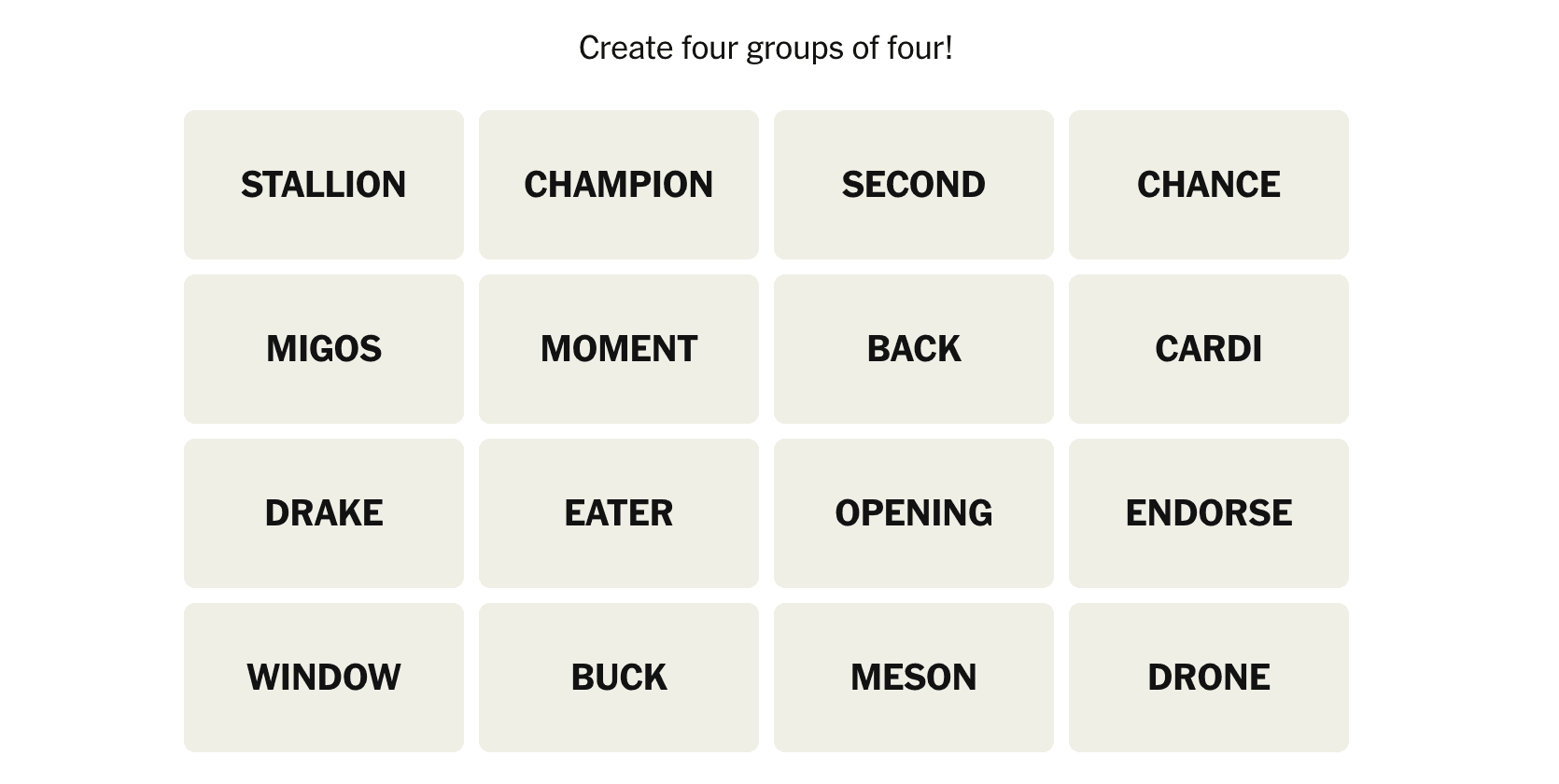Select the CHAMPION word tile

click(x=618, y=185)
